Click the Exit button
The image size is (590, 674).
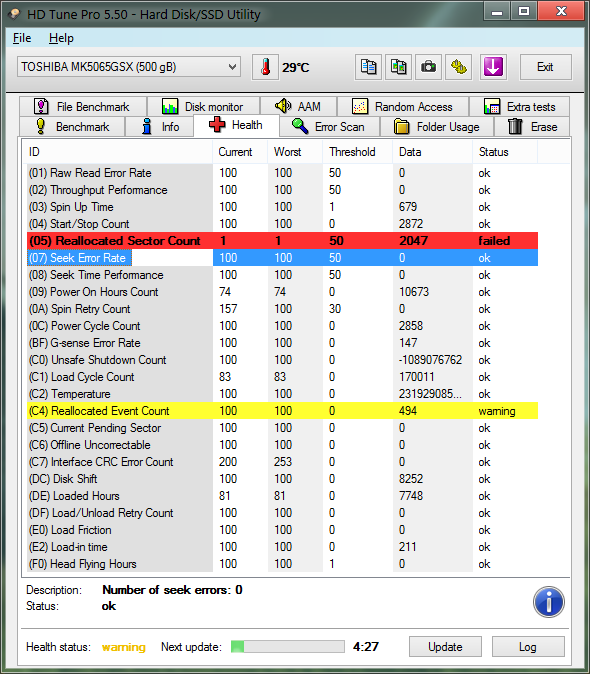[x=546, y=67]
